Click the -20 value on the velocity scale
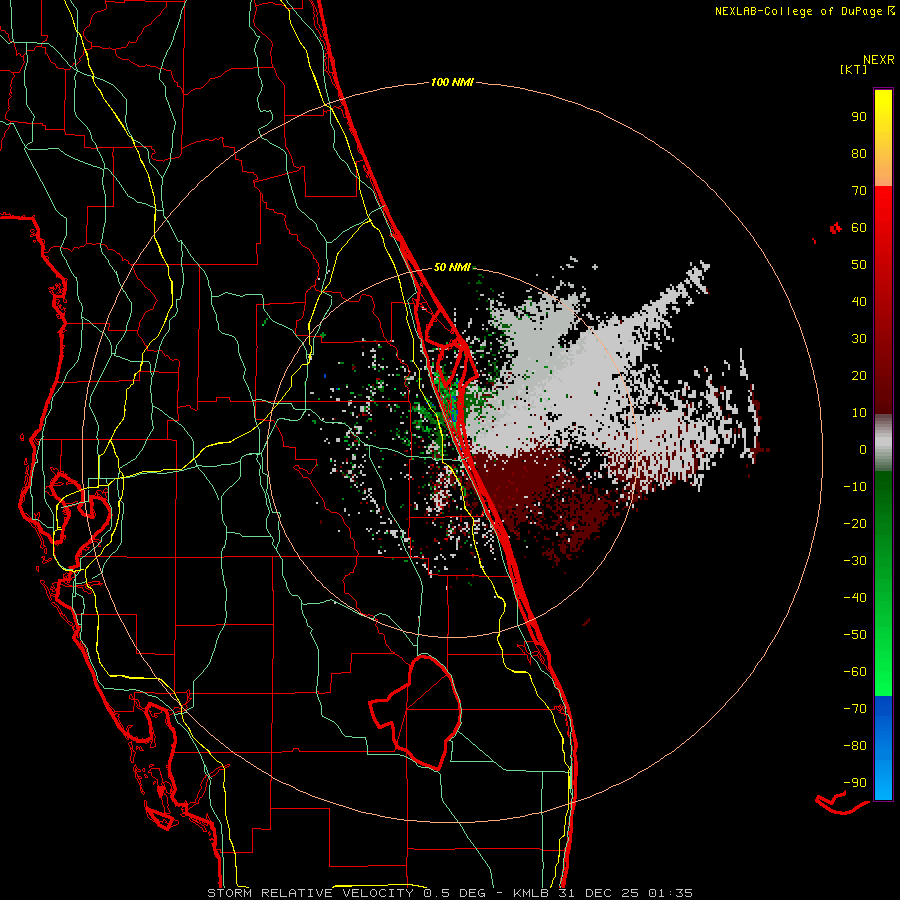This screenshot has width=900, height=900. [x=855, y=524]
